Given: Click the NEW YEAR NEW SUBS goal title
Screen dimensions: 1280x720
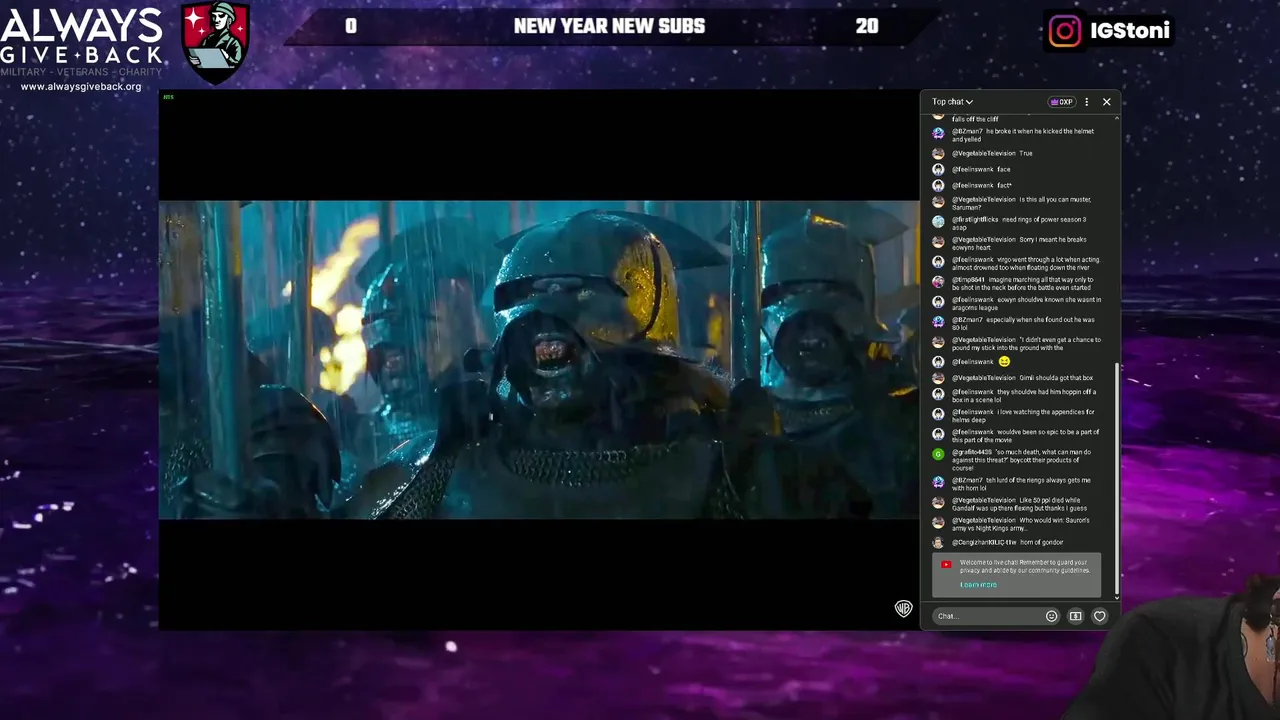Looking at the screenshot, I should click(609, 26).
